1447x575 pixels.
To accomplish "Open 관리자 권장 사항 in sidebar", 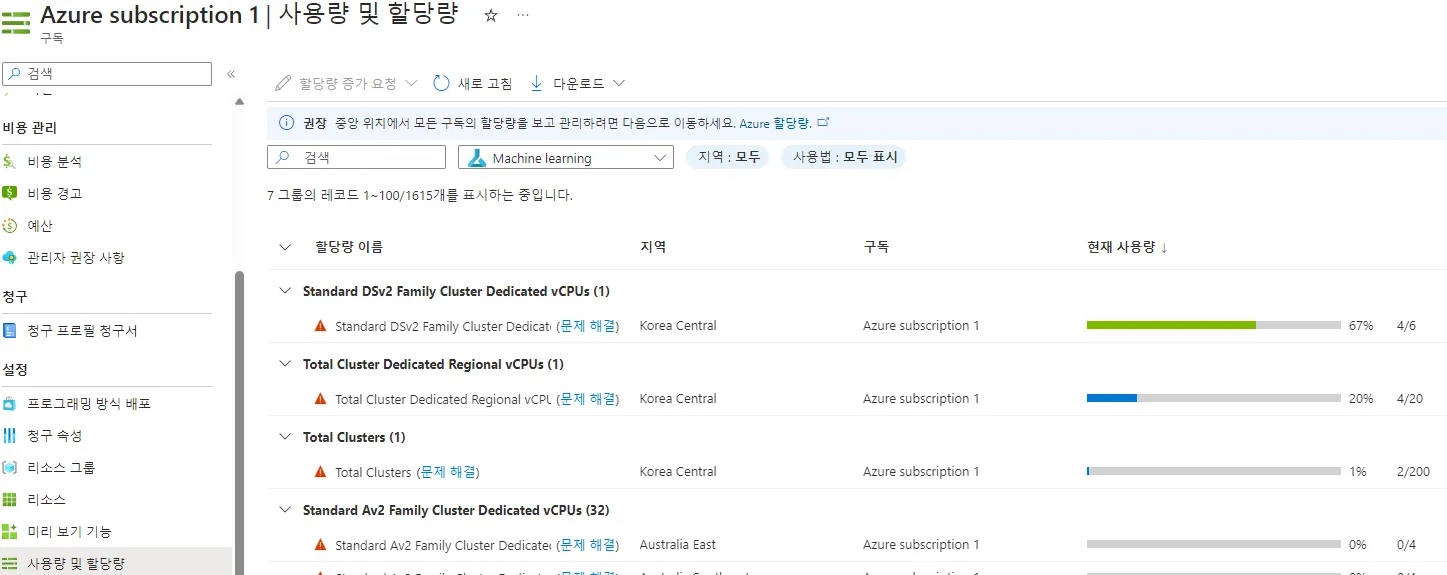I will click(76, 257).
